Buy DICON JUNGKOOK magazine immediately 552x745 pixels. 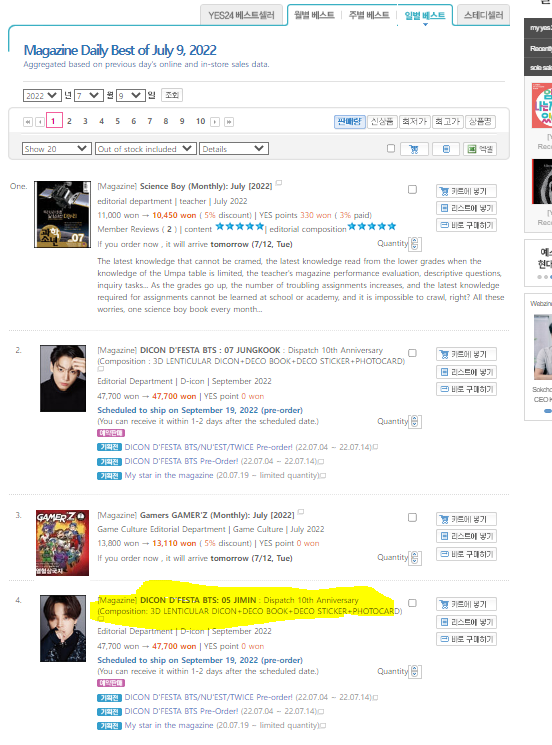click(x=466, y=389)
